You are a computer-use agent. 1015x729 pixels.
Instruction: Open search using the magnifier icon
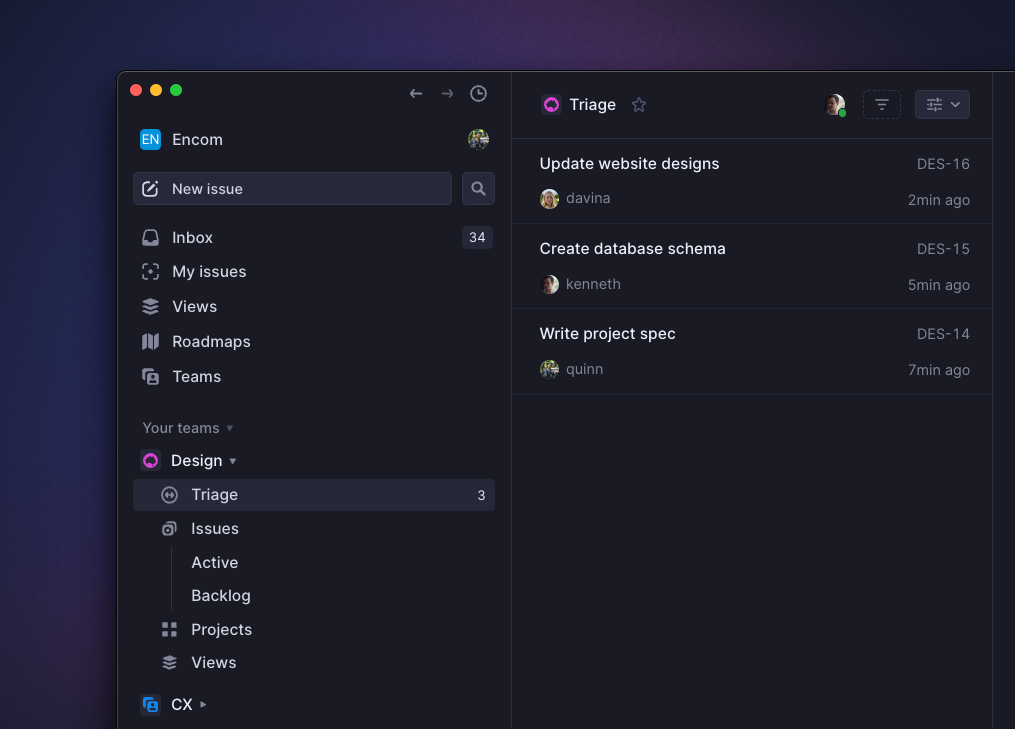pos(478,188)
